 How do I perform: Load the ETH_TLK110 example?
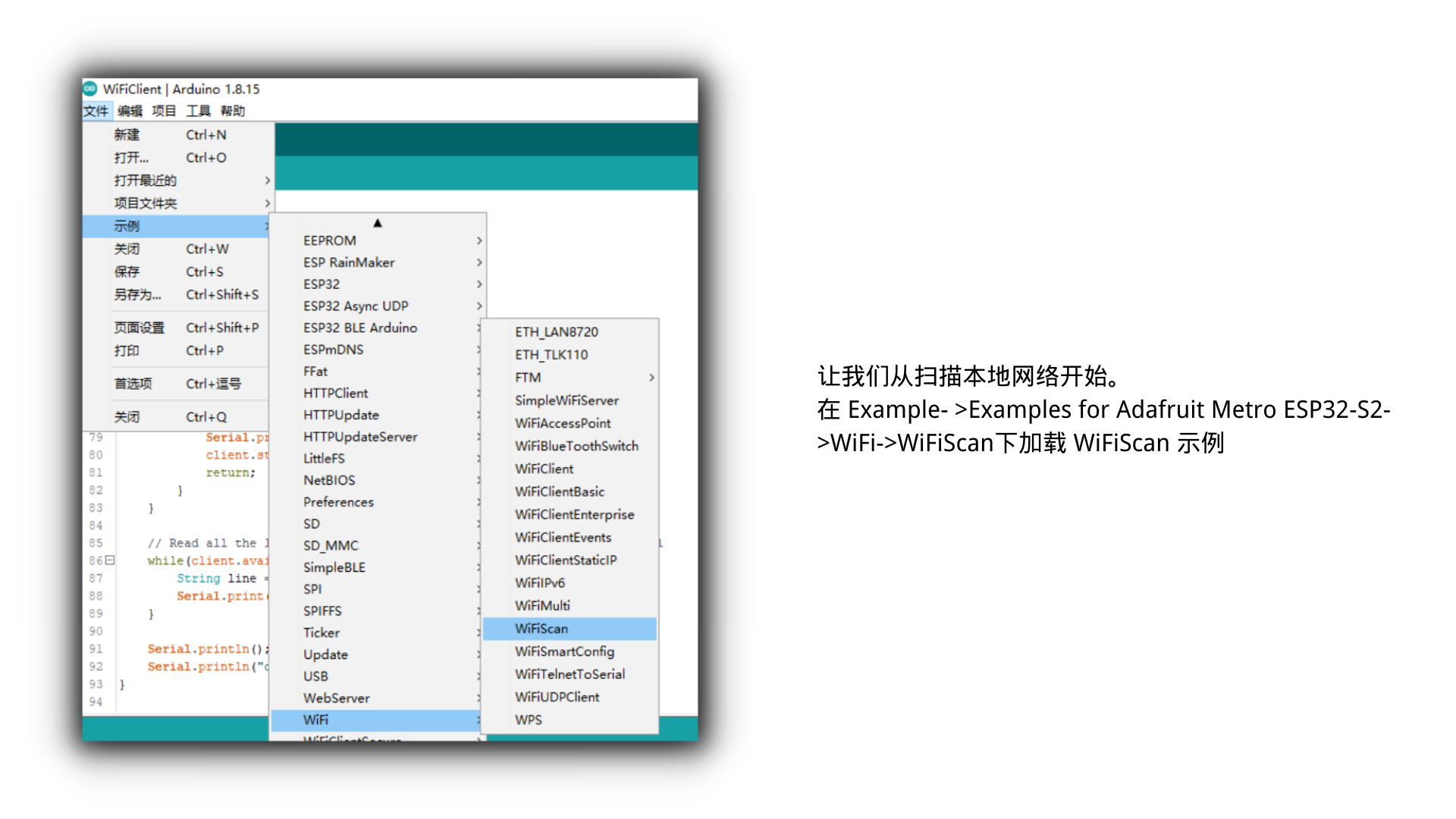[570, 355]
